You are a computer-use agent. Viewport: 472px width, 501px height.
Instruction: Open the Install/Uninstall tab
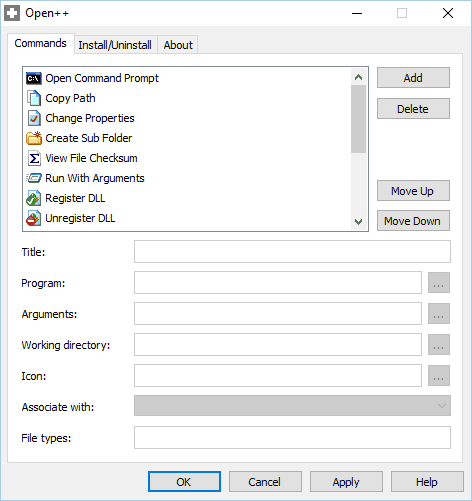(x=115, y=45)
